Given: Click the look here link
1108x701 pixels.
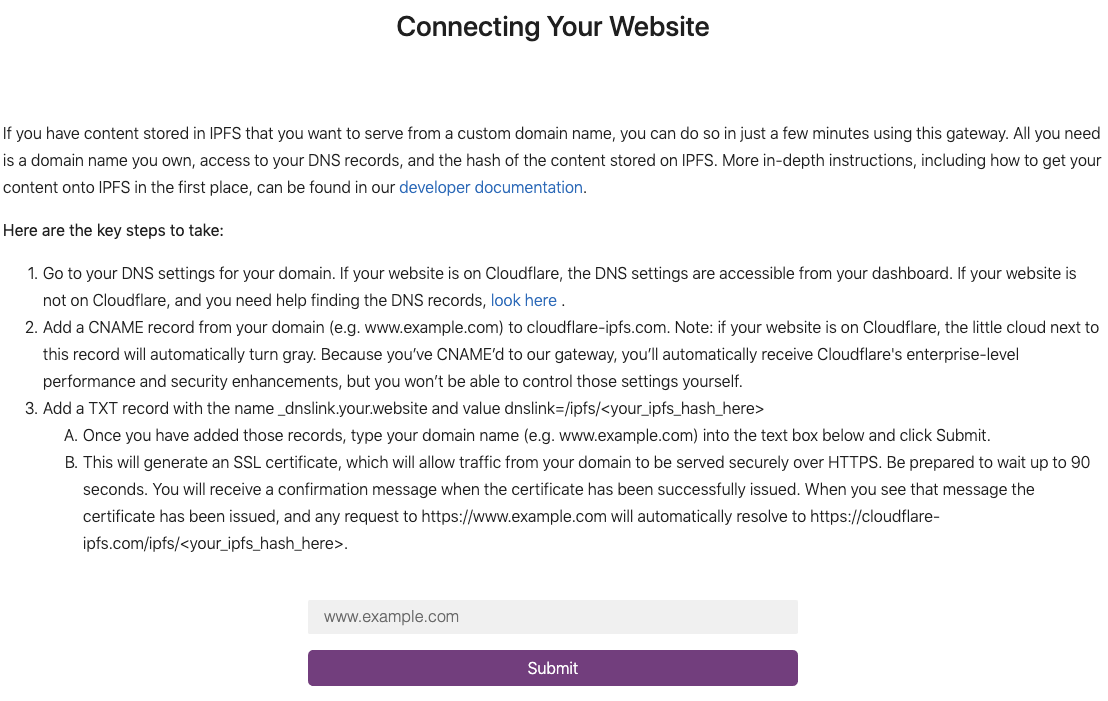Looking at the screenshot, I should [524, 300].
